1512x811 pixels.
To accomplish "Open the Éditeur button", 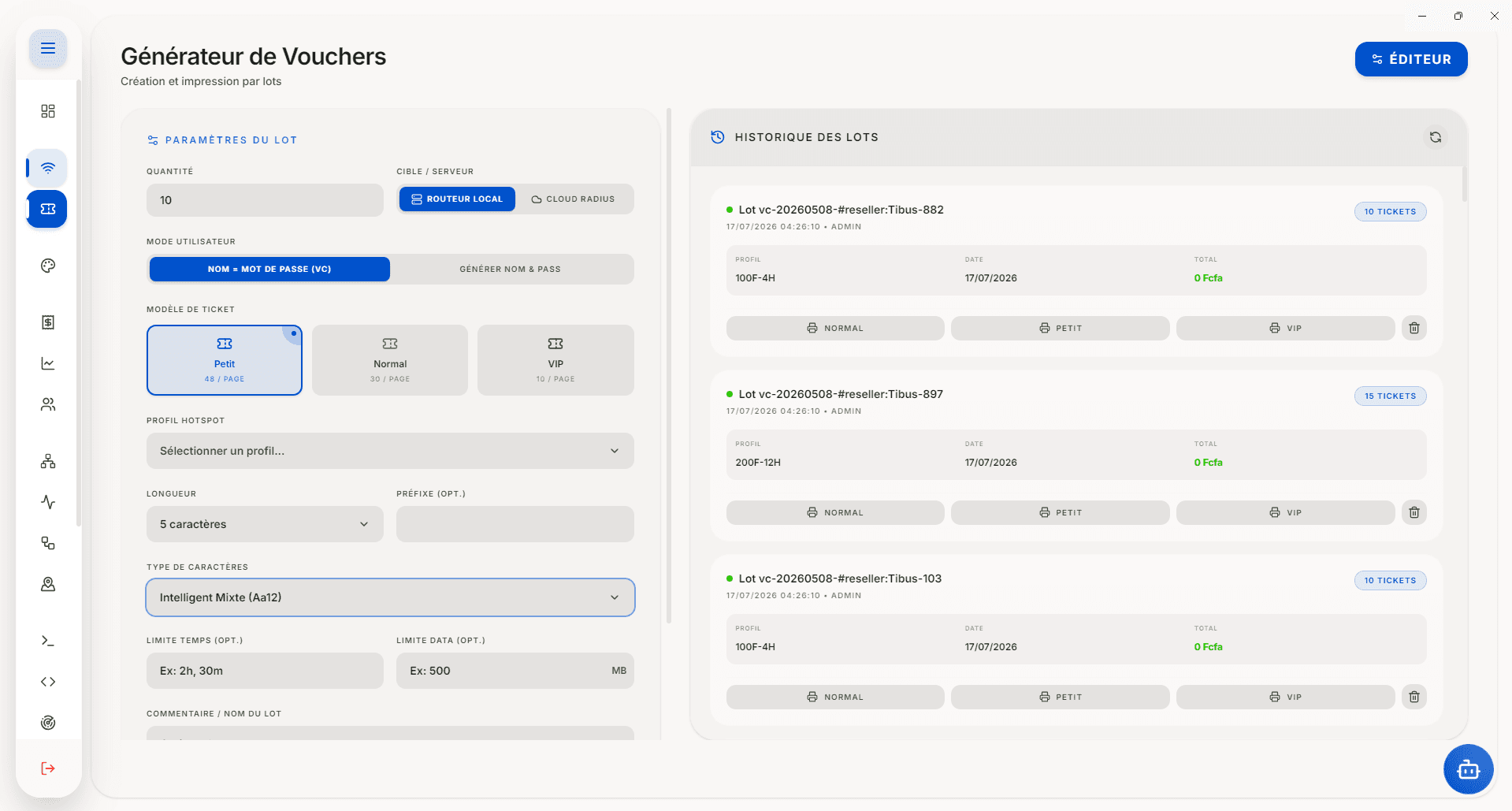I will [x=1411, y=59].
